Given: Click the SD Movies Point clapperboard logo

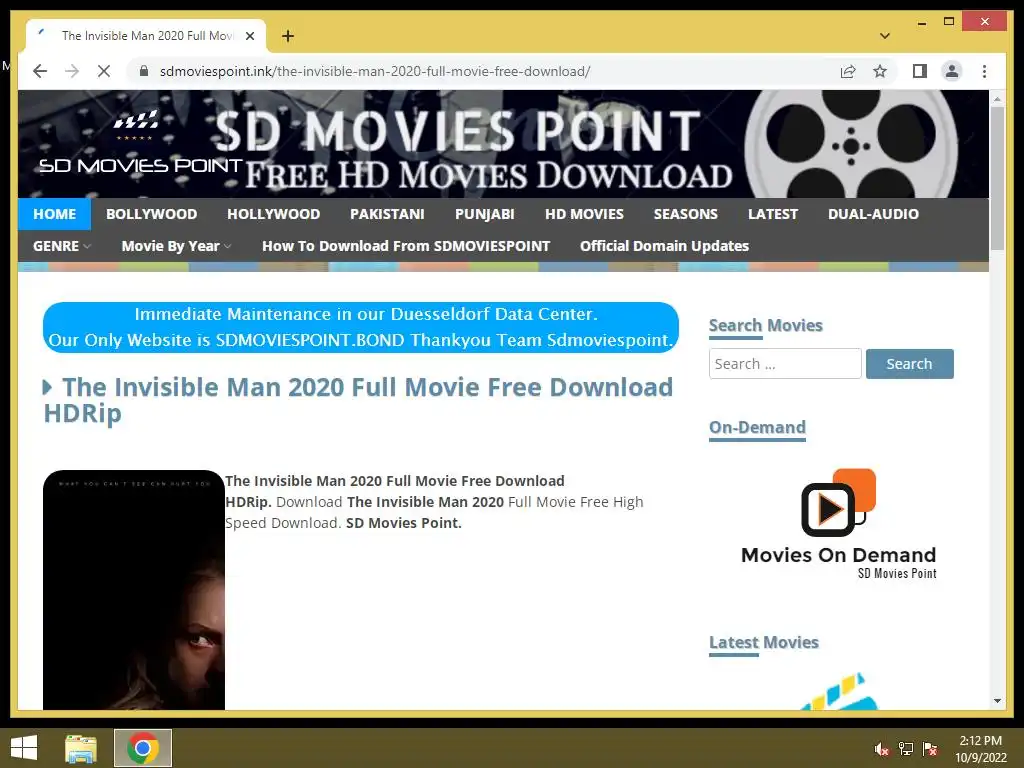Looking at the screenshot, I should coord(140,144).
